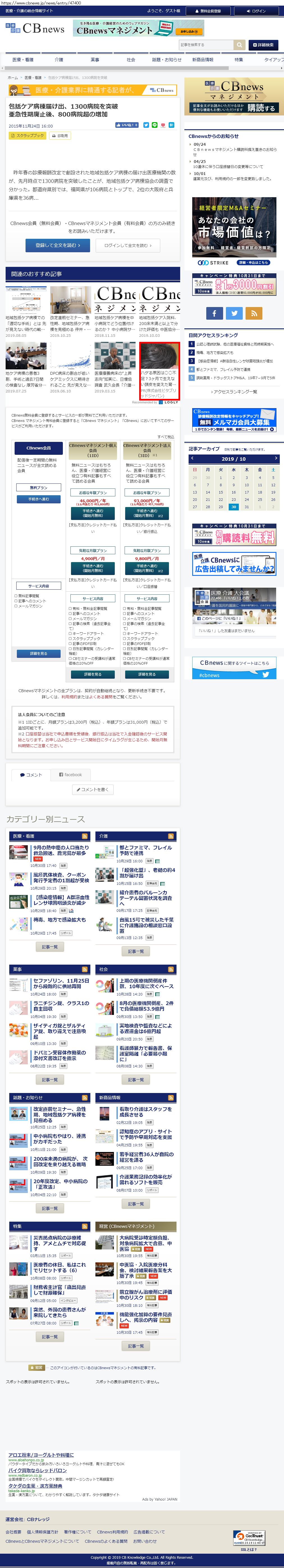Open the 話題・お知らせ navigation menu
Viewport: 284px width, 1568px height.
[167, 60]
